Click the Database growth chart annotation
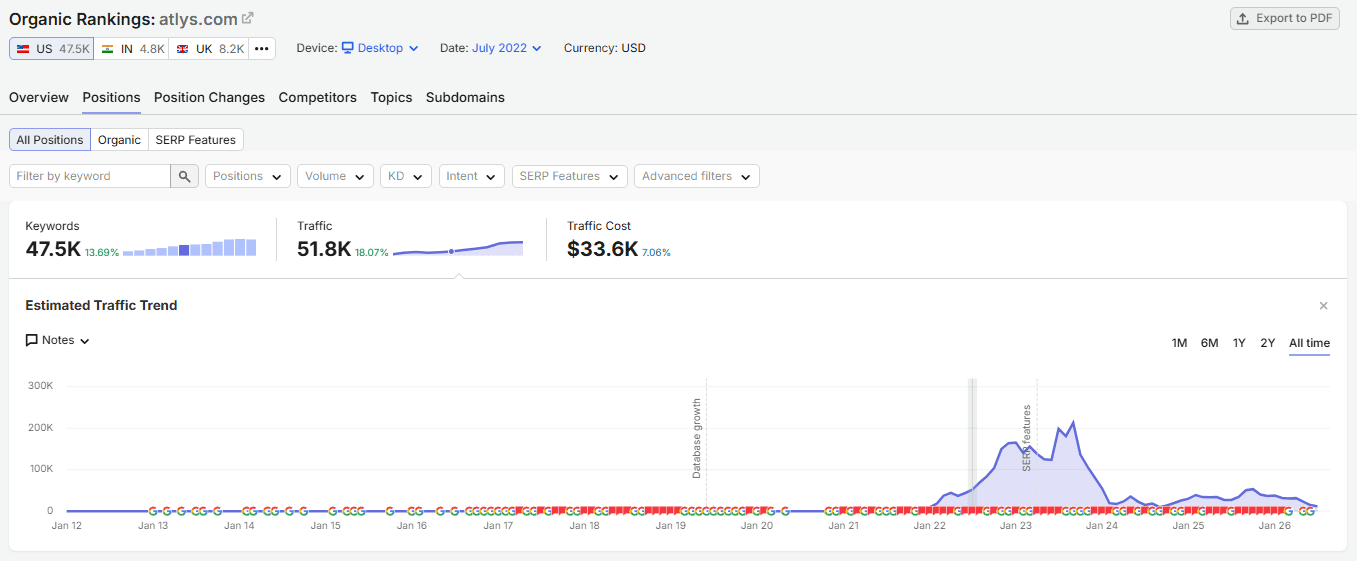The image size is (1357, 561). tap(697, 438)
